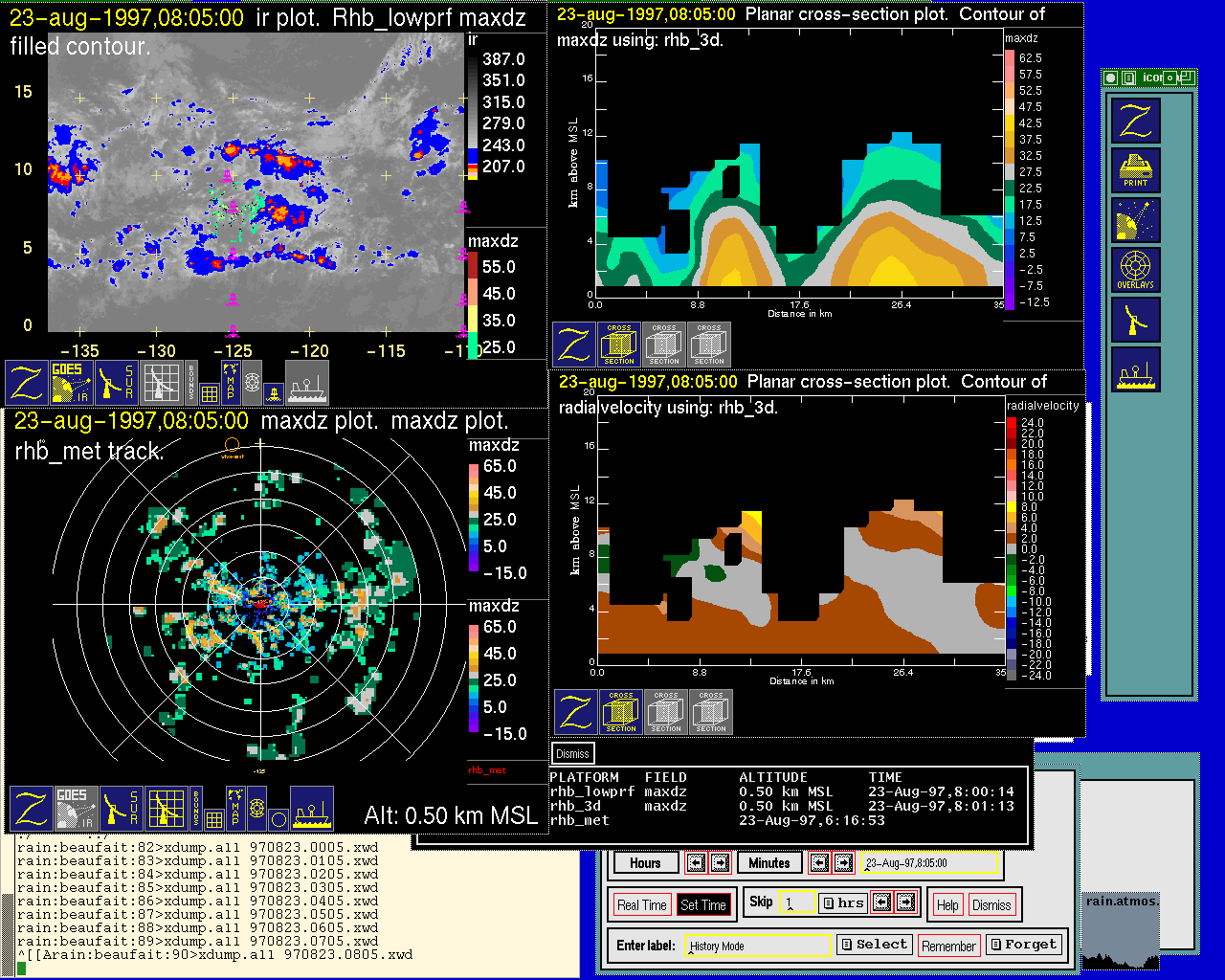Open the Forget dropdown menu

1023,945
